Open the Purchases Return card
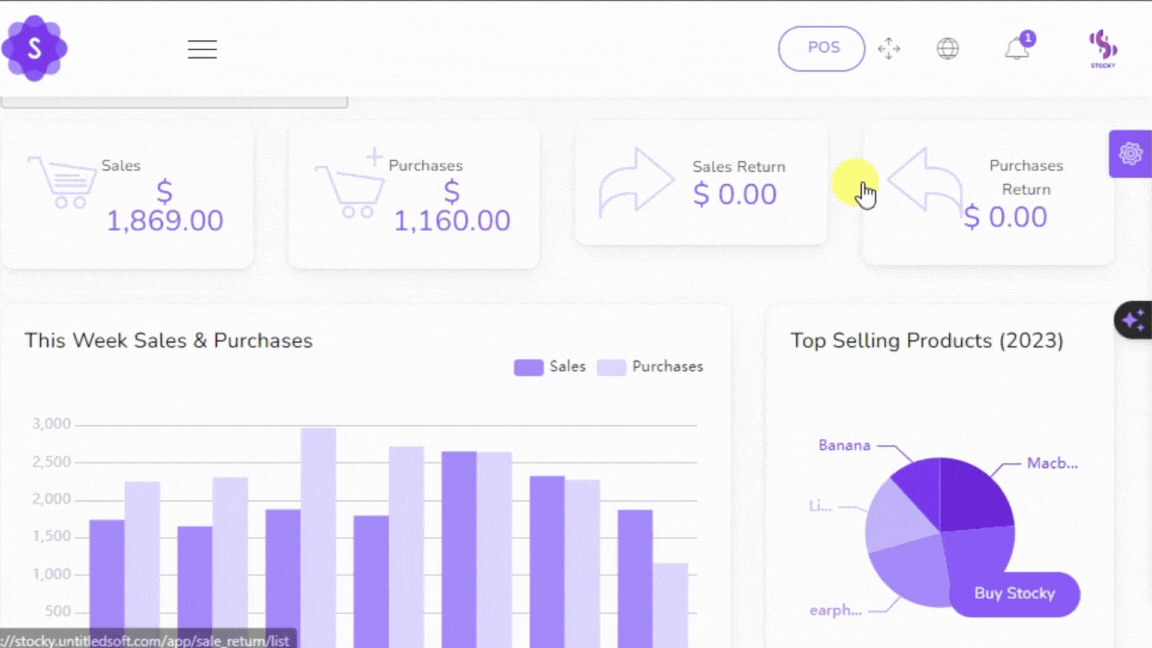 click(x=988, y=195)
